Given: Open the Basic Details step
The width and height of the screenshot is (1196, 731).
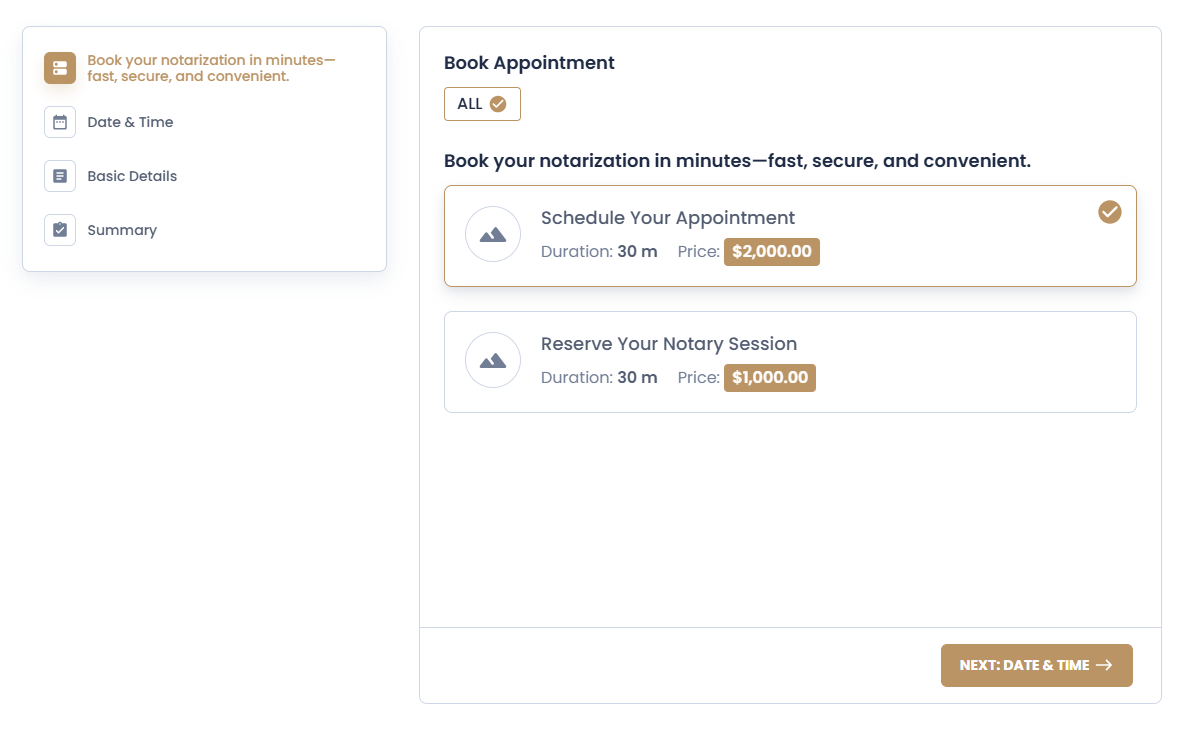Looking at the screenshot, I should pos(132,176).
